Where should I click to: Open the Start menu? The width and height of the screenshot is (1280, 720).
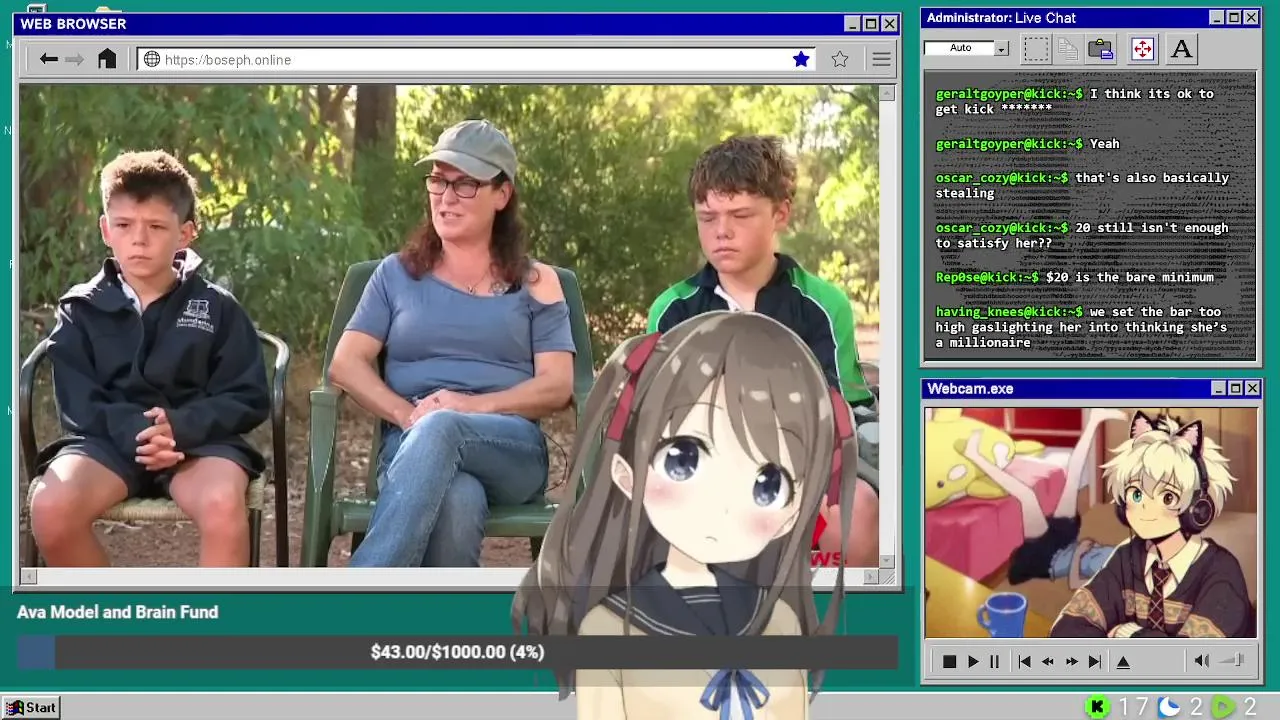point(31,707)
